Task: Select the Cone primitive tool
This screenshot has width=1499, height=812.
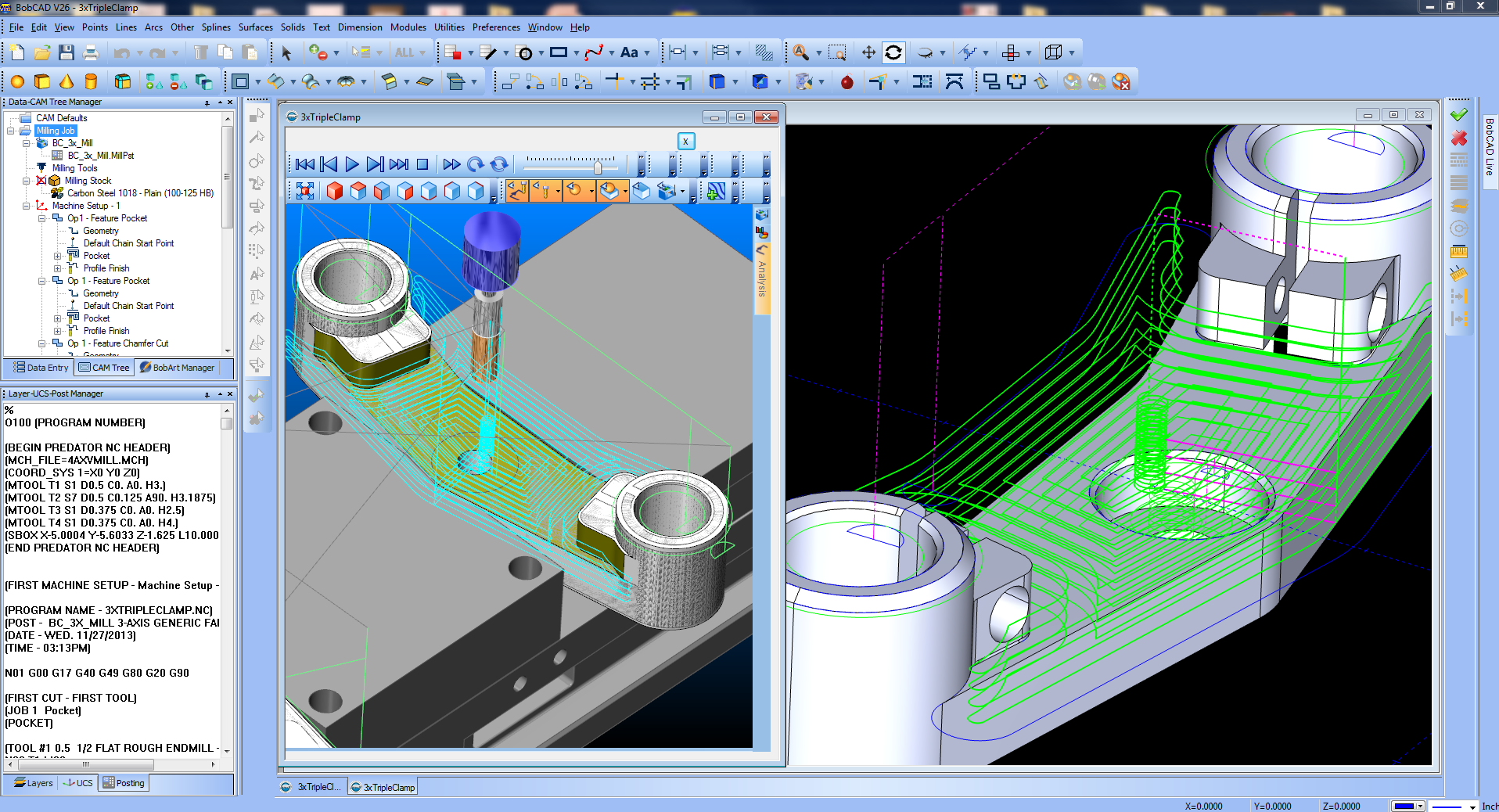Action: pyautogui.click(x=67, y=81)
